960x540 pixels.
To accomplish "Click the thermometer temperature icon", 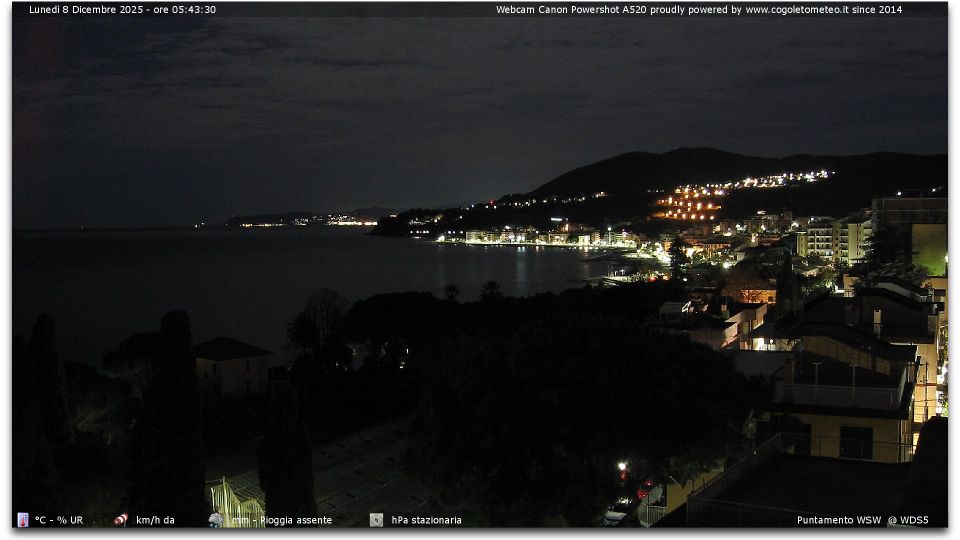I will pos(23,520).
